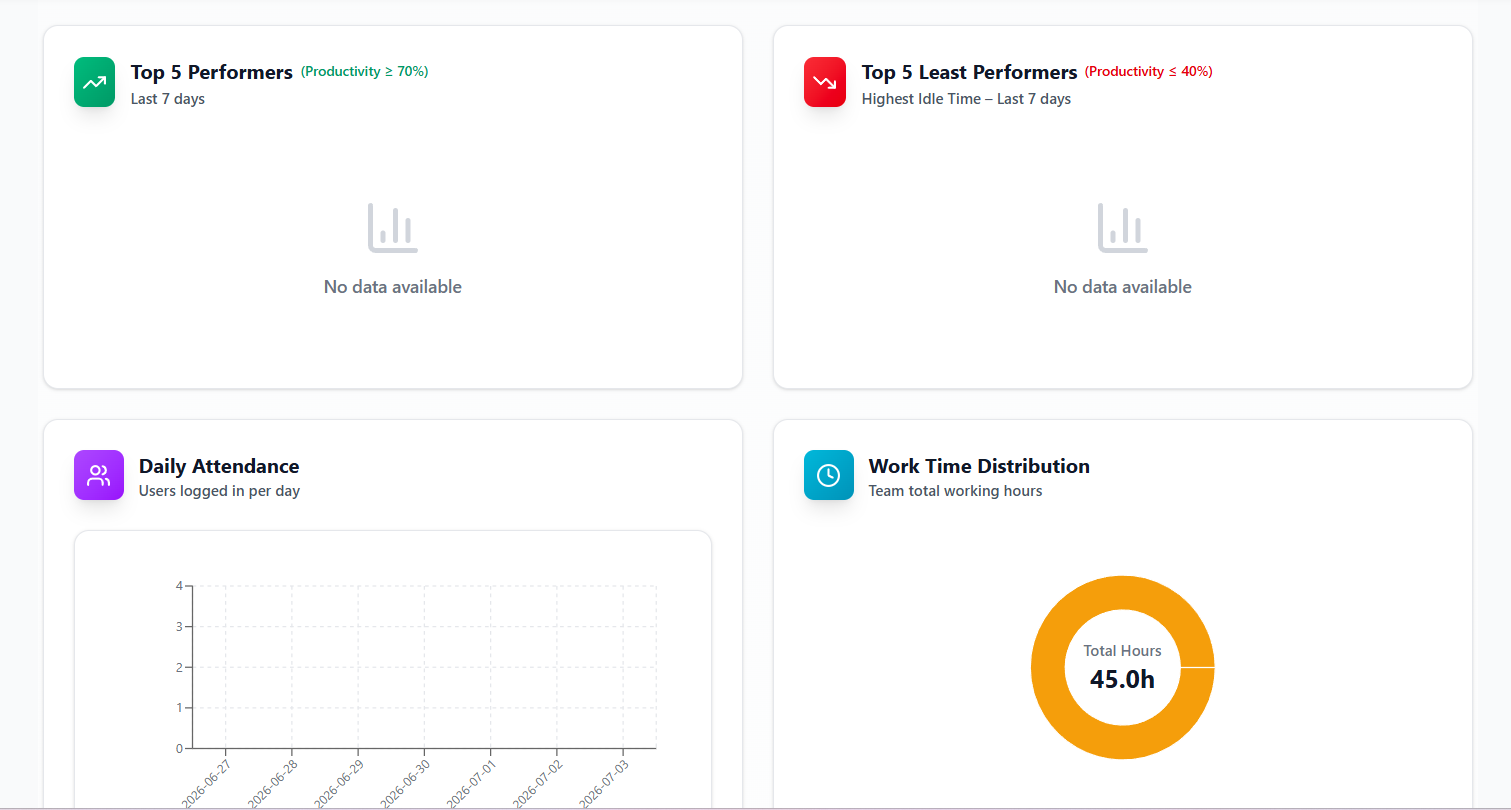This screenshot has width=1511, height=810.
Task: Click the y-axis value 0 on attendance chart
Action: click(x=178, y=748)
